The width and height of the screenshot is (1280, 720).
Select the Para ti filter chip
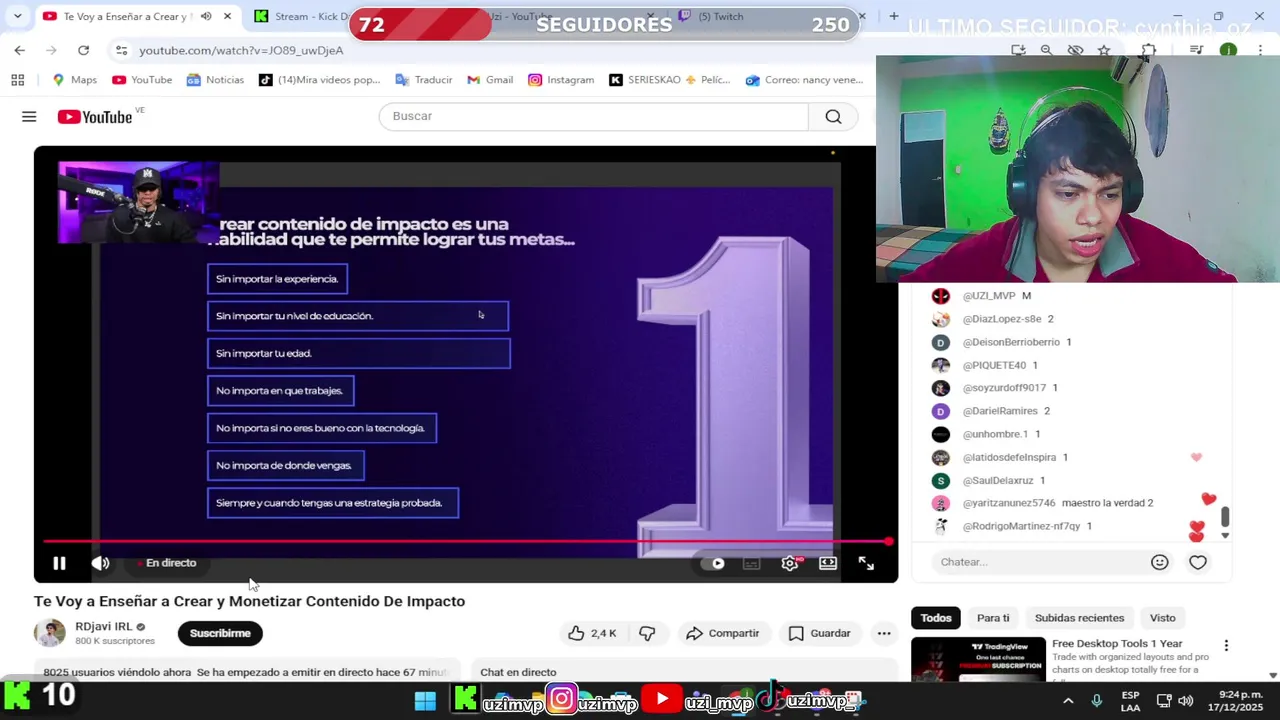(x=993, y=618)
